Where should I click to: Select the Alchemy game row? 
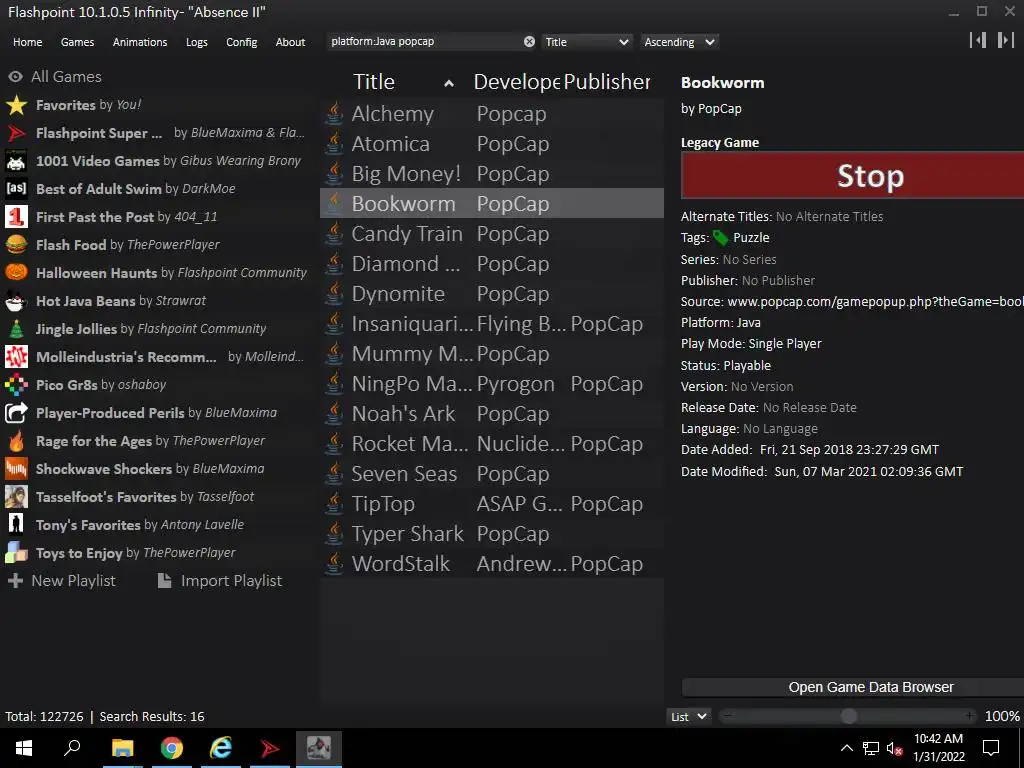(x=492, y=114)
